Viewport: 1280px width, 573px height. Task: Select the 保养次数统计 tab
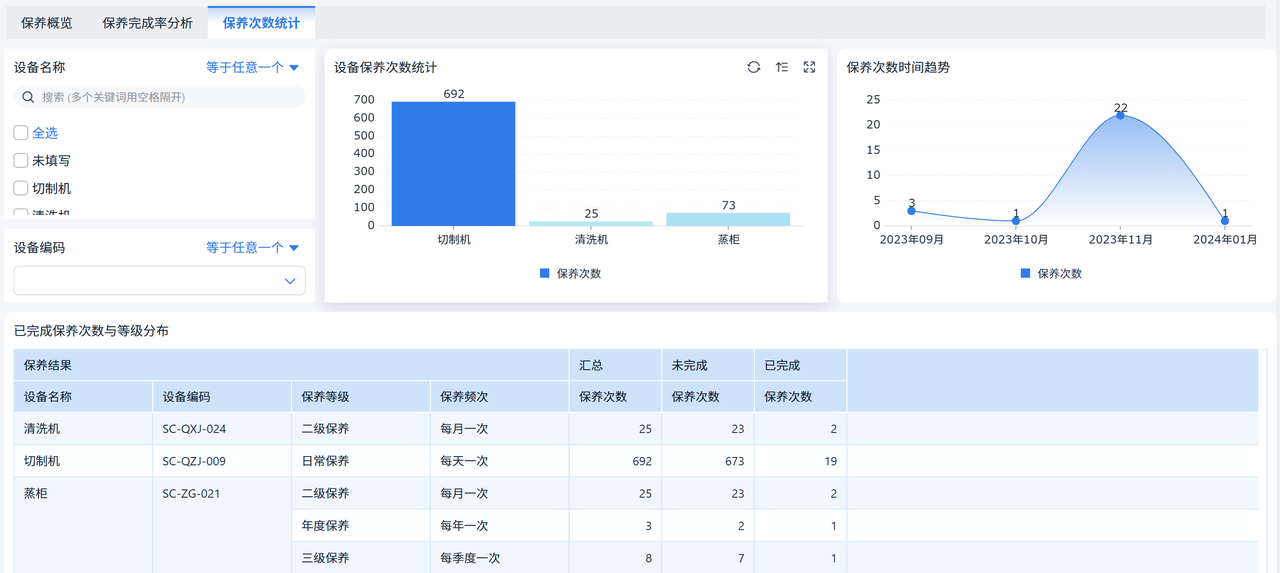[261, 23]
